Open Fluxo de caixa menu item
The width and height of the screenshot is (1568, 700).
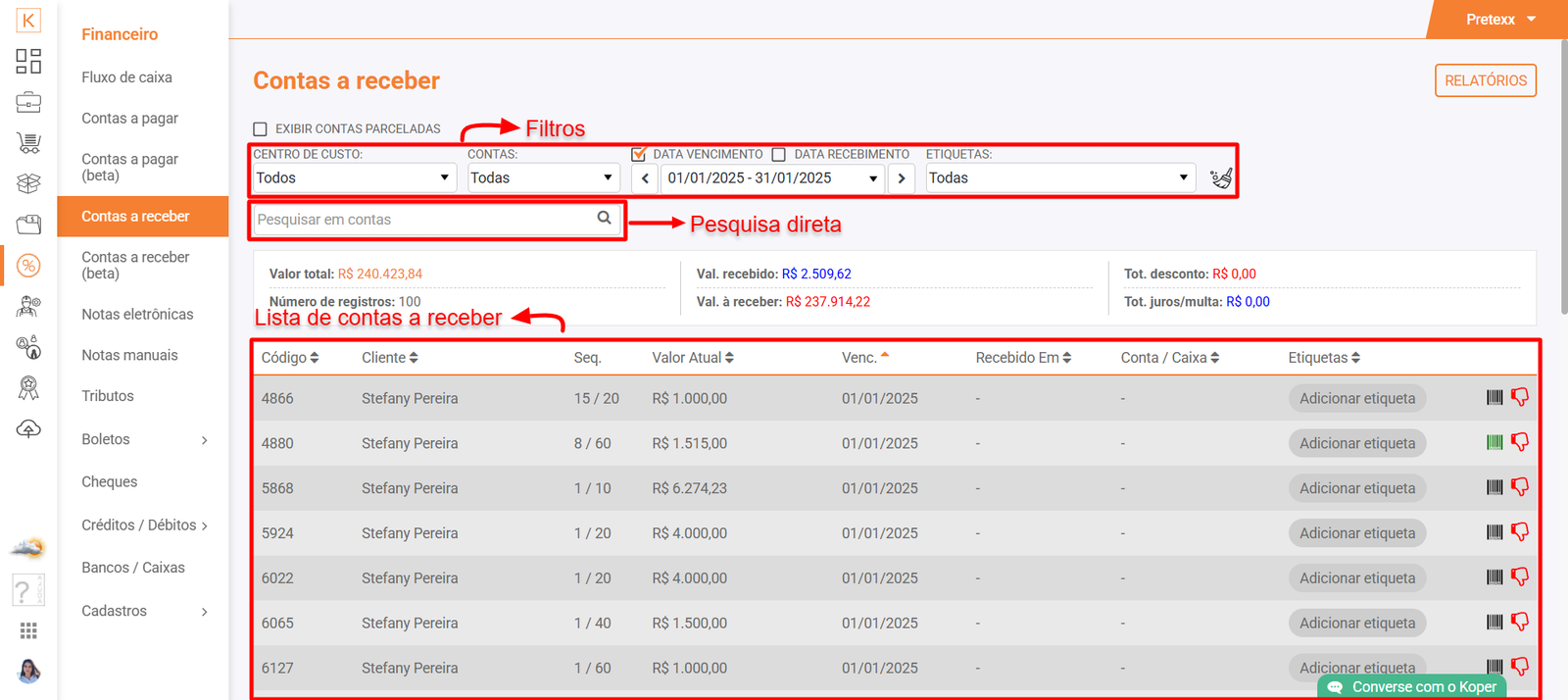click(126, 77)
